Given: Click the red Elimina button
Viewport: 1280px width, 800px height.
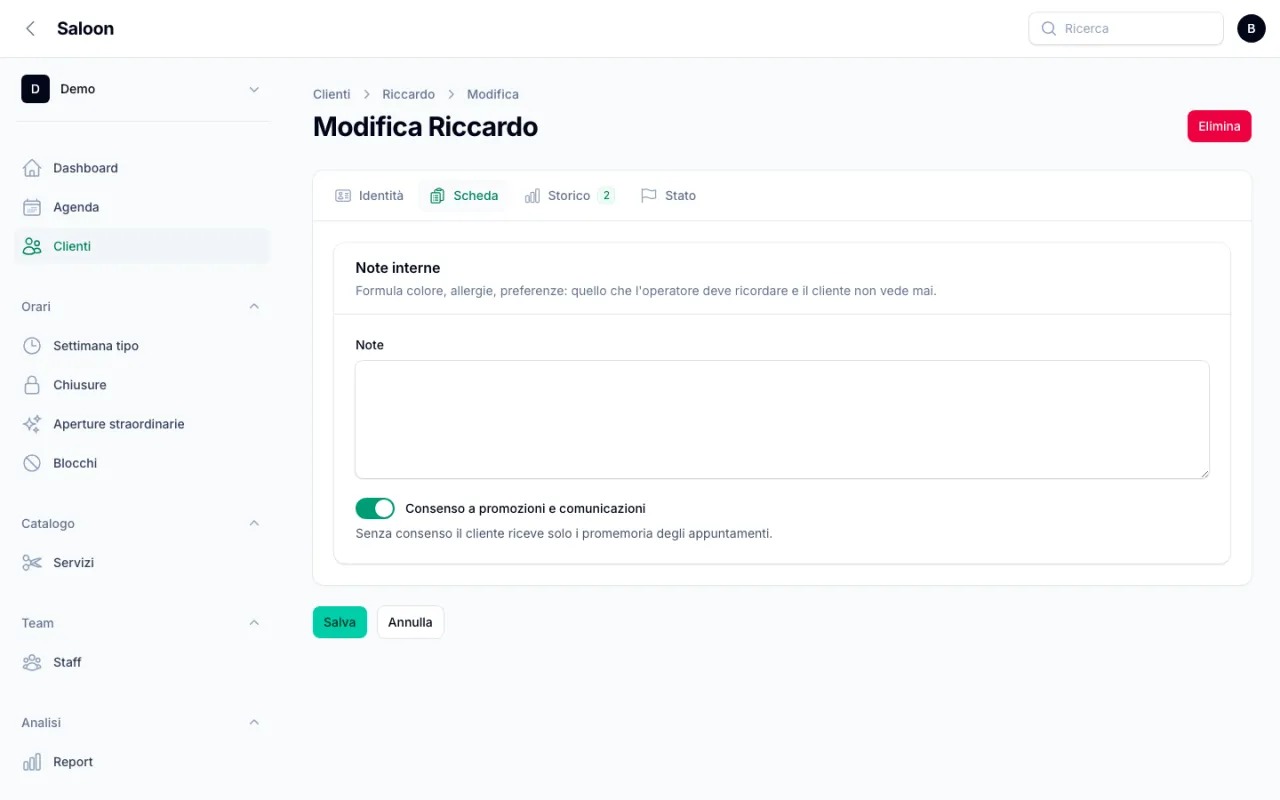Looking at the screenshot, I should coord(1219,126).
